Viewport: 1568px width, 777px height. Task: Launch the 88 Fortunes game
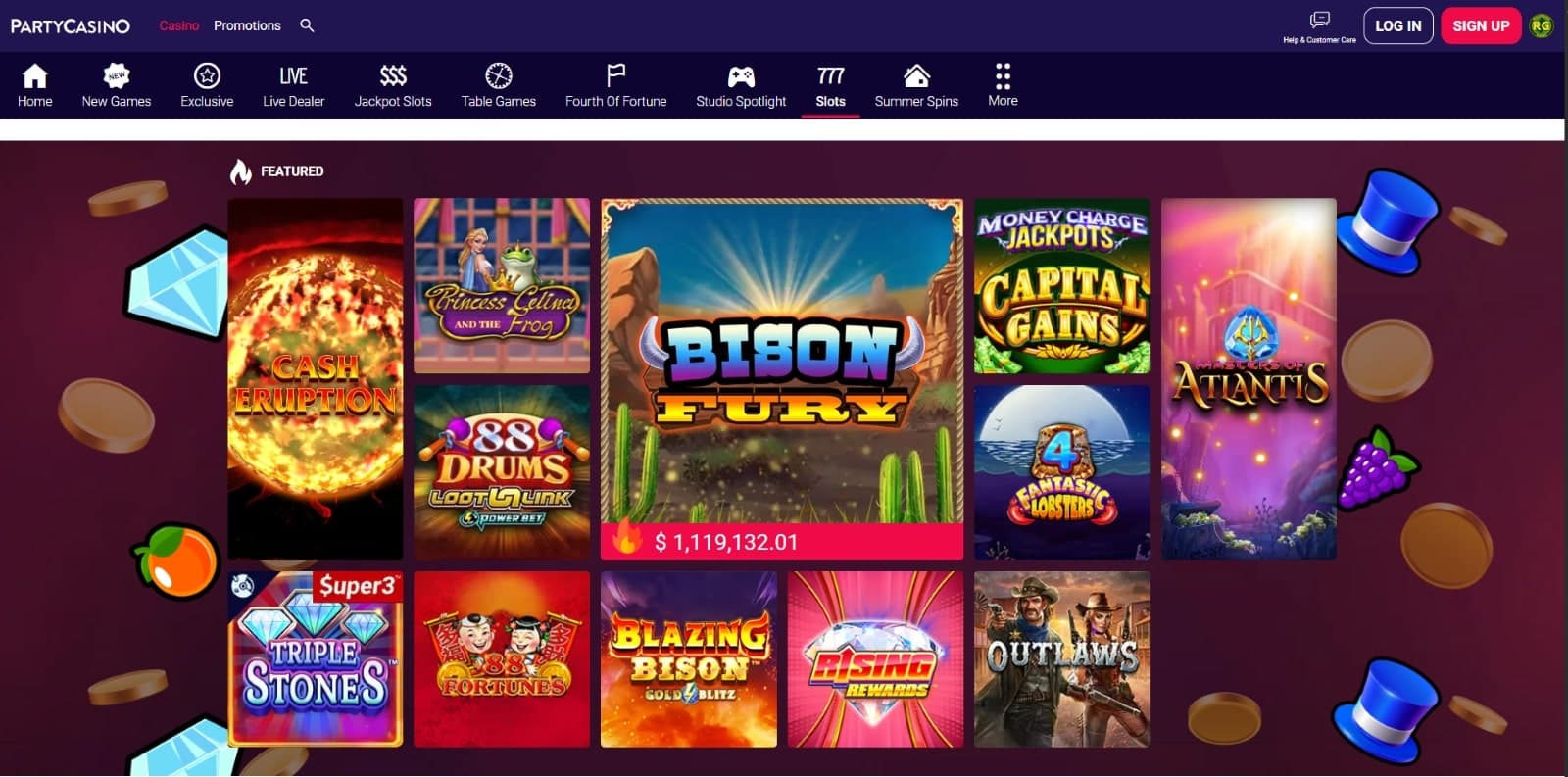(x=502, y=659)
